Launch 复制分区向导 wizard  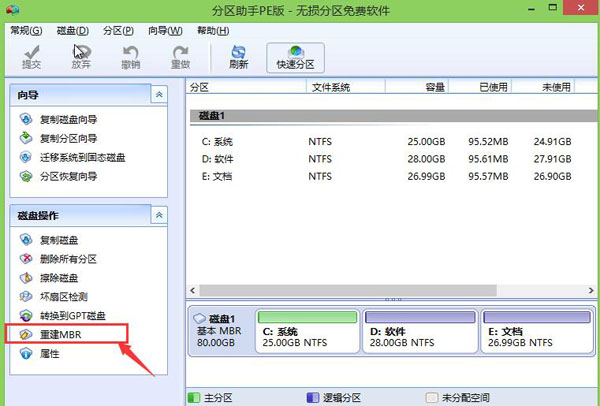pos(59,138)
